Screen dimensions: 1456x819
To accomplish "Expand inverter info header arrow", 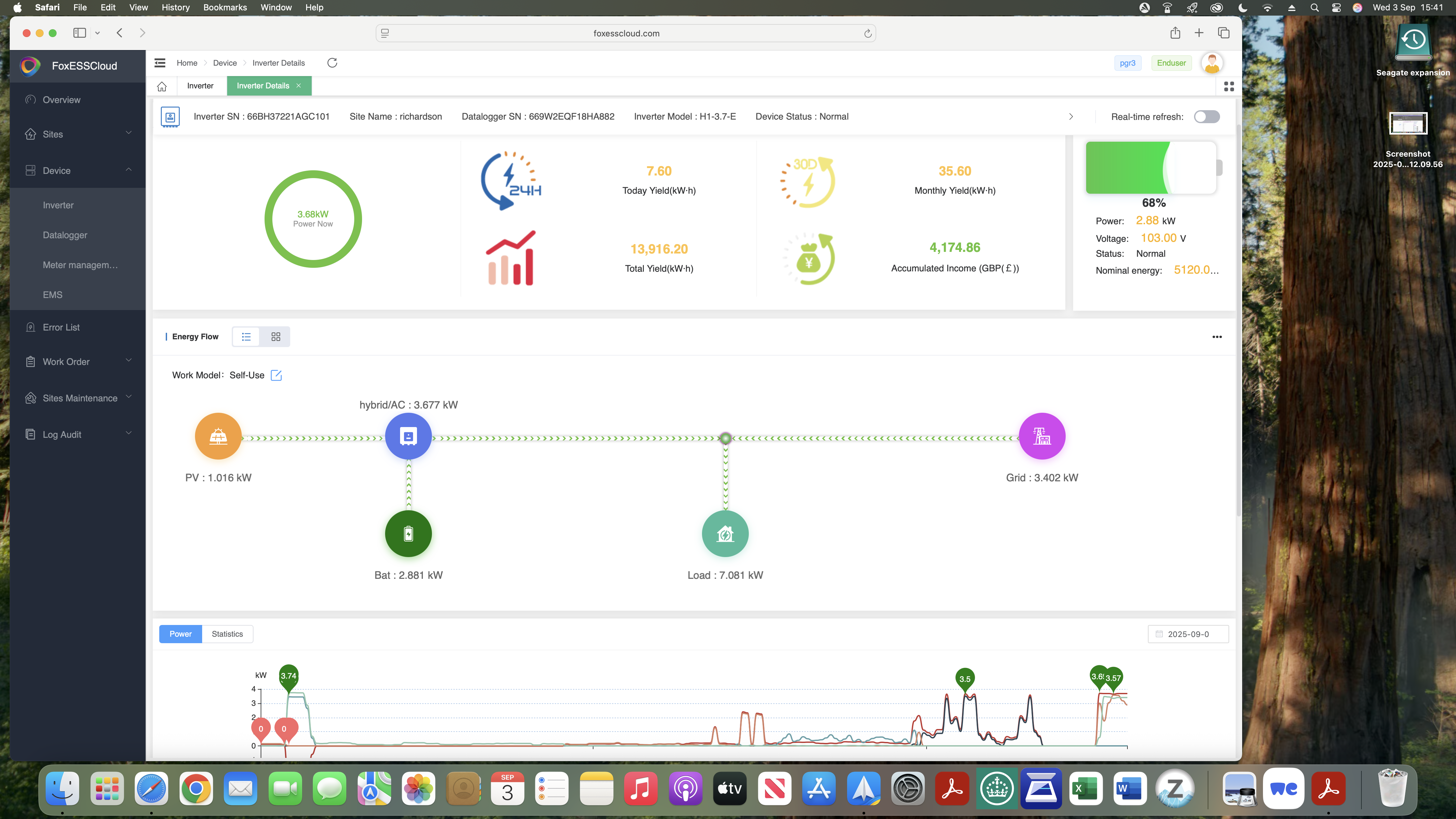I will pos(1071,116).
